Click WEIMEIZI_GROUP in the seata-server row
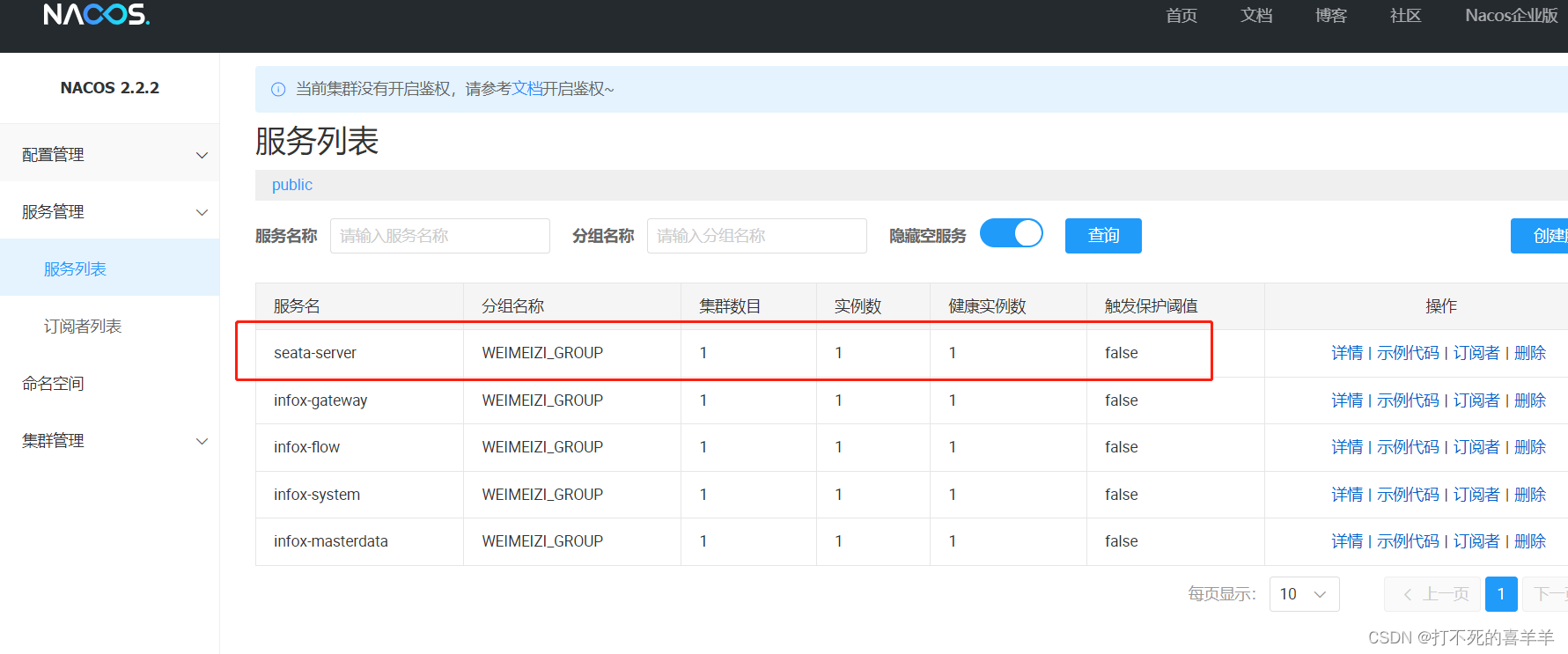 point(542,353)
